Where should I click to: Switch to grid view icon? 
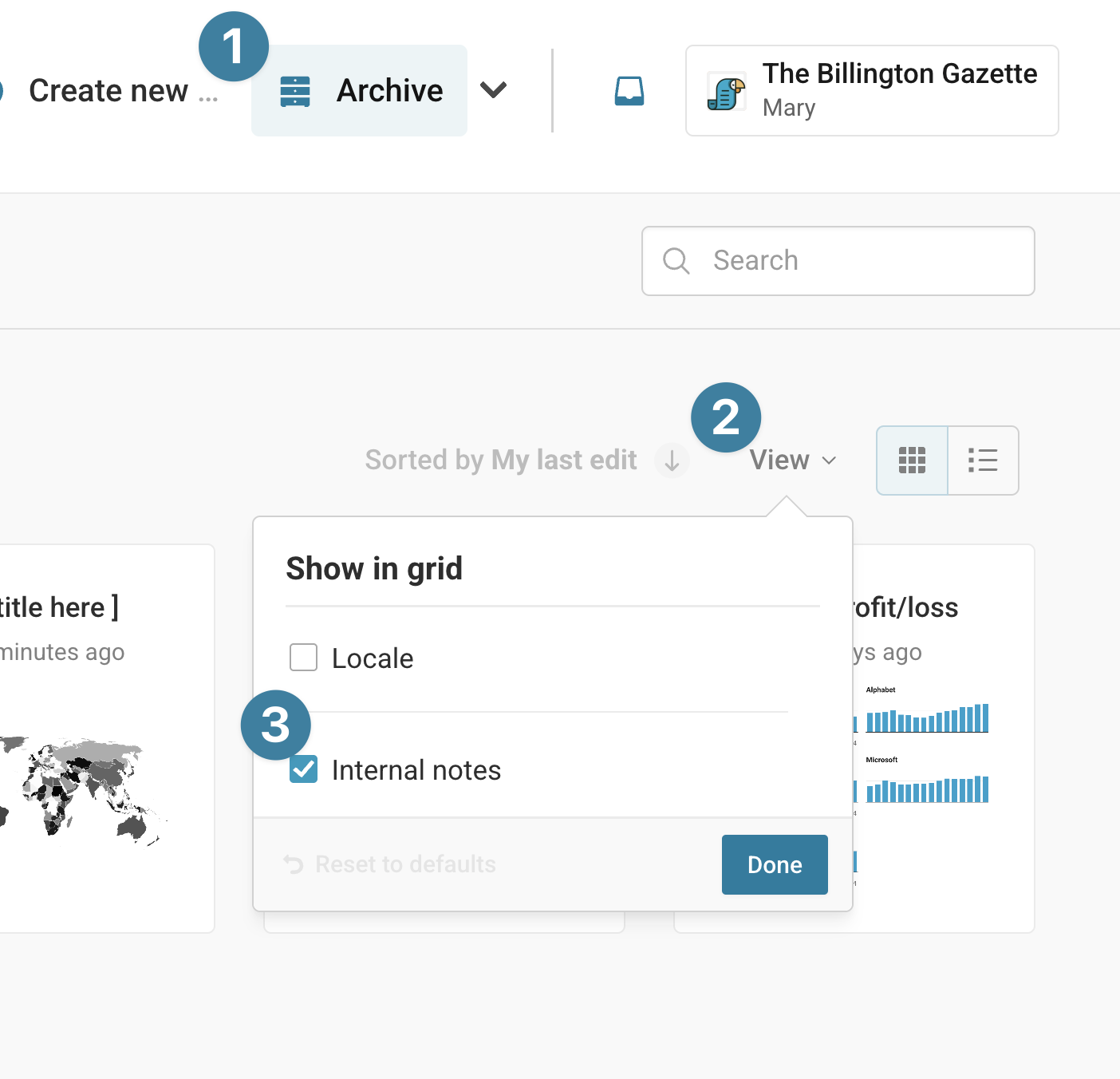coord(912,460)
